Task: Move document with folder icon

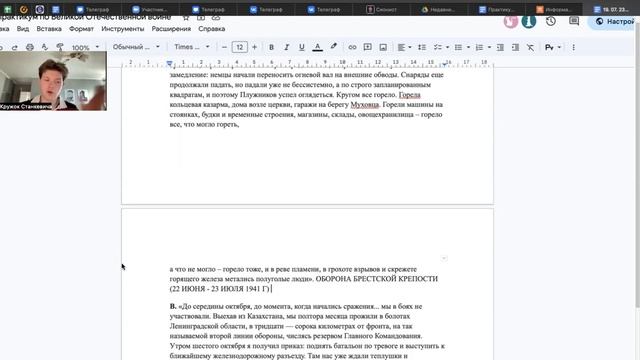Action: [201, 18]
